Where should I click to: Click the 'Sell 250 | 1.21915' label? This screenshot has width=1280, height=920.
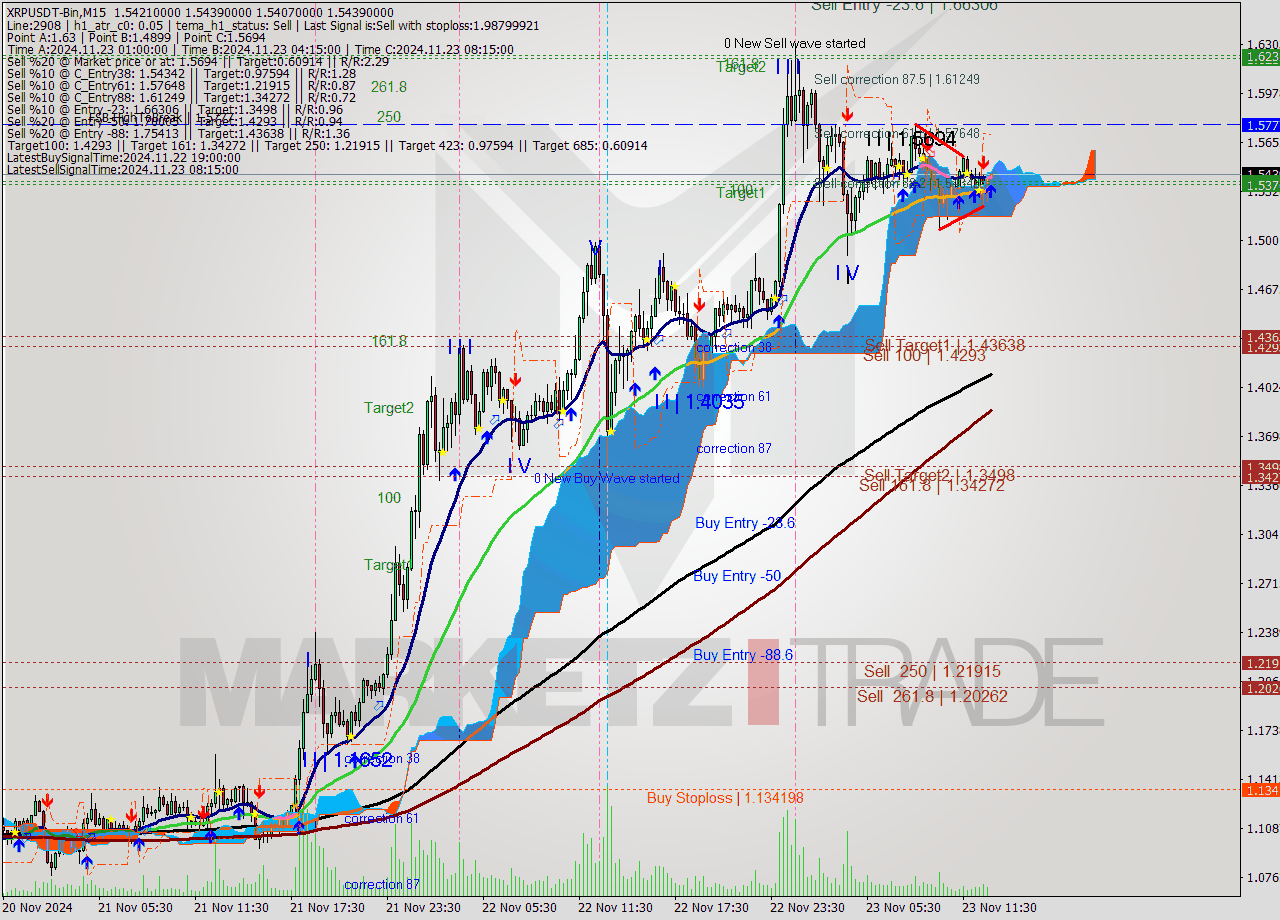click(932, 671)
